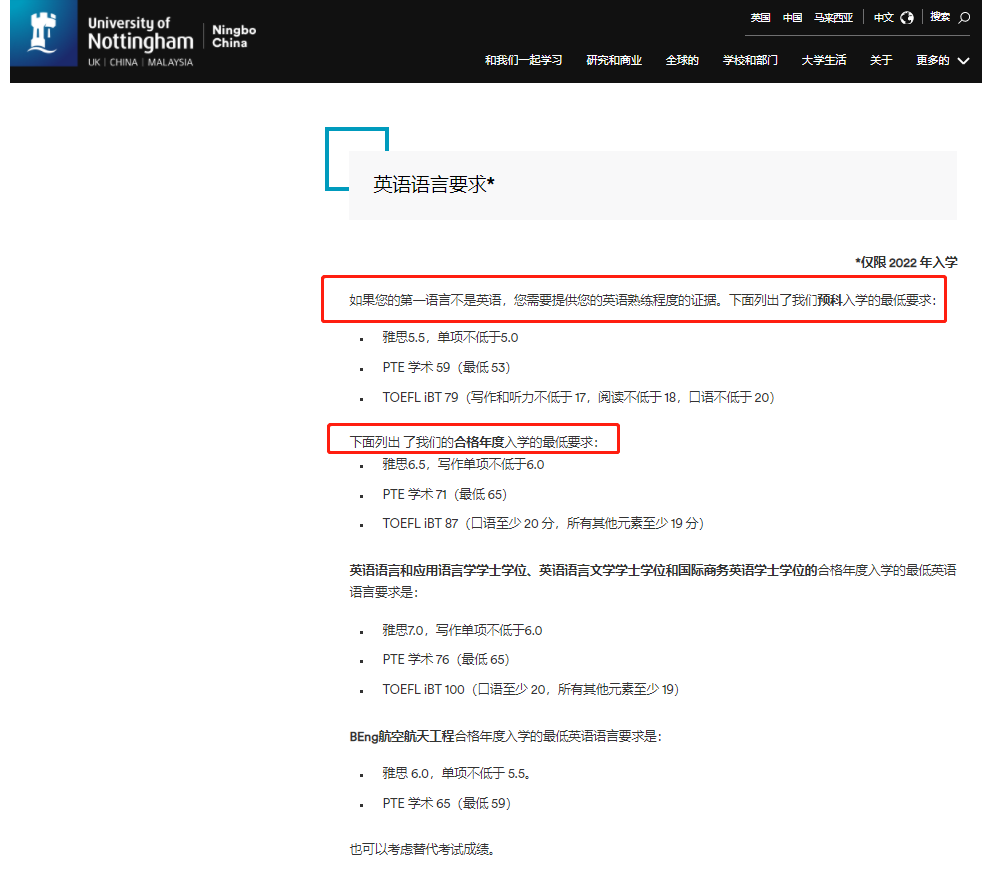Click the globe language icon
982x883 pixels.
point(907,18)
